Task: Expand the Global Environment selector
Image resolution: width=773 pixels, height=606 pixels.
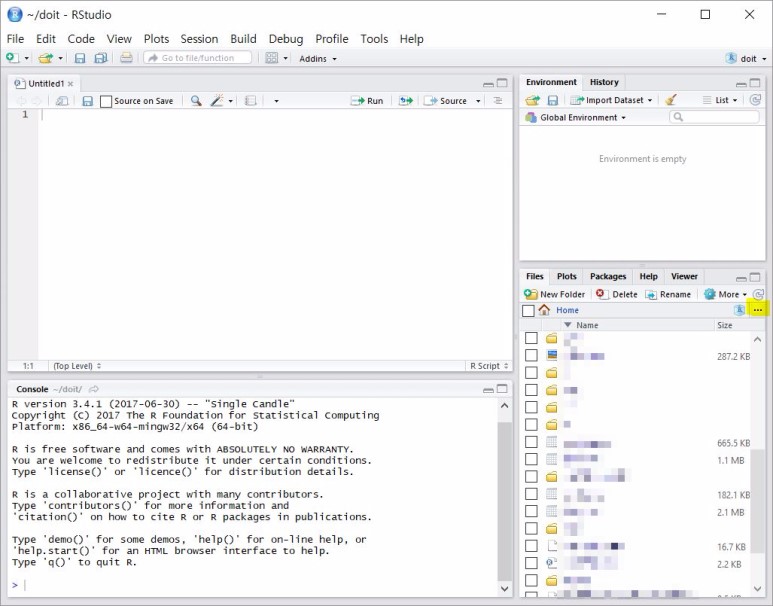Action: (576, 117)
